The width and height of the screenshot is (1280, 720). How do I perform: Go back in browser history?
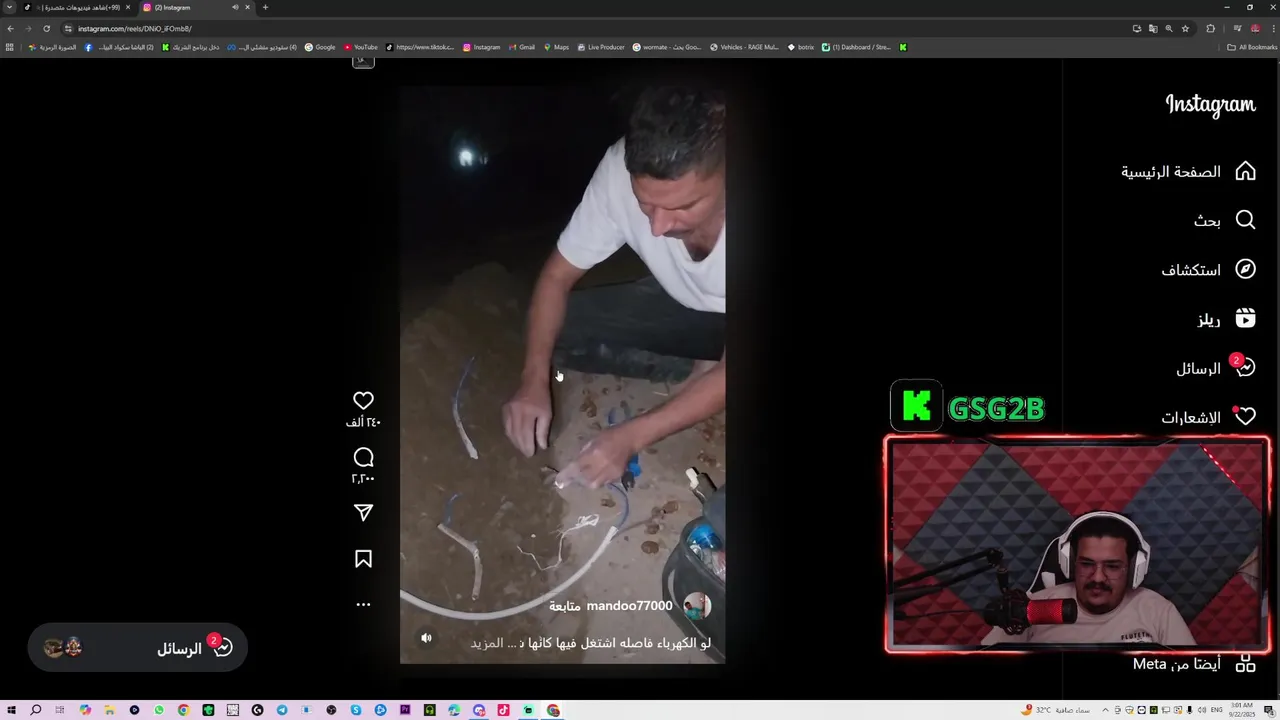tap(10, 28)
